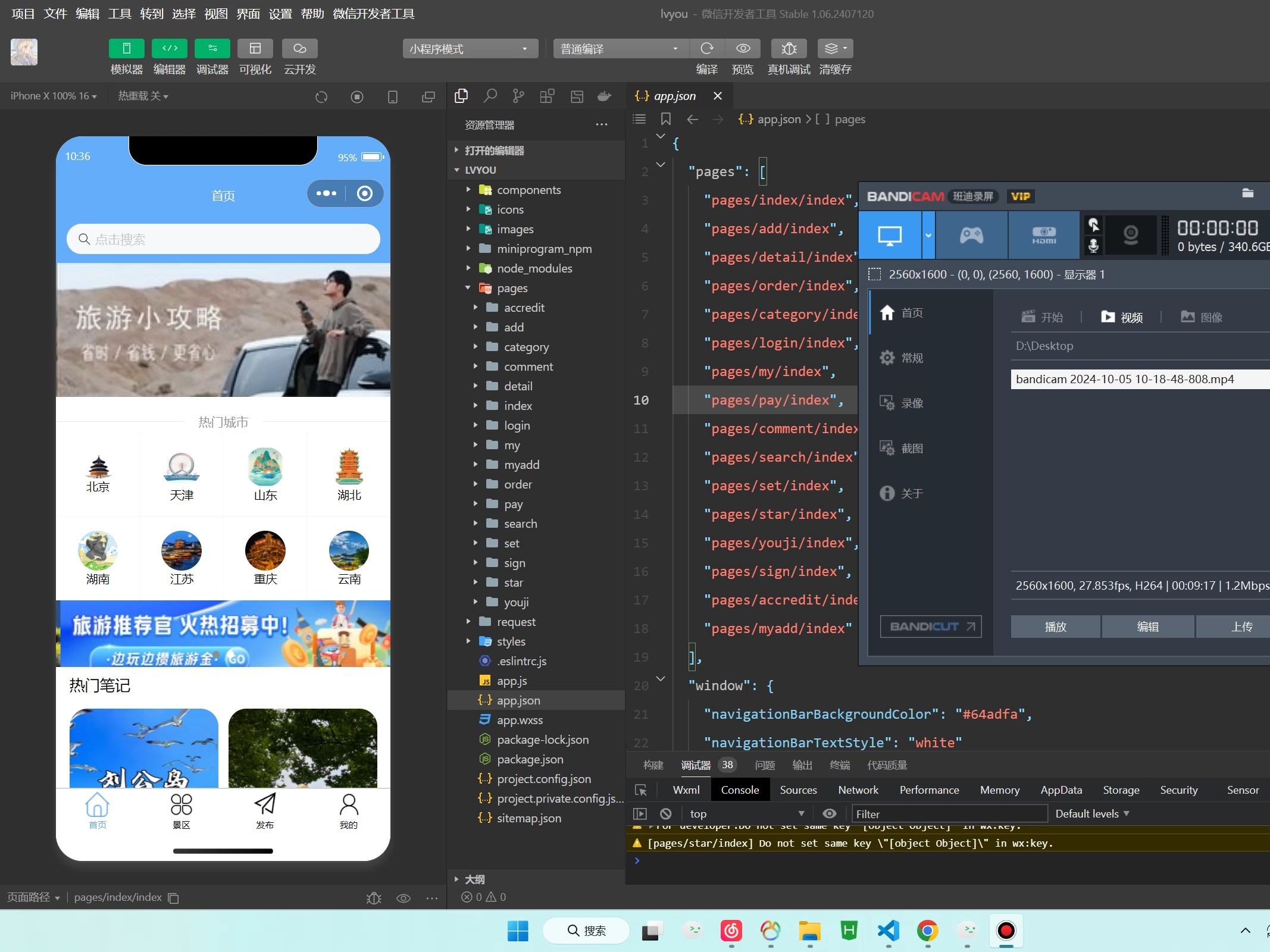Open the preview/预览 icon

pos(743,48)
